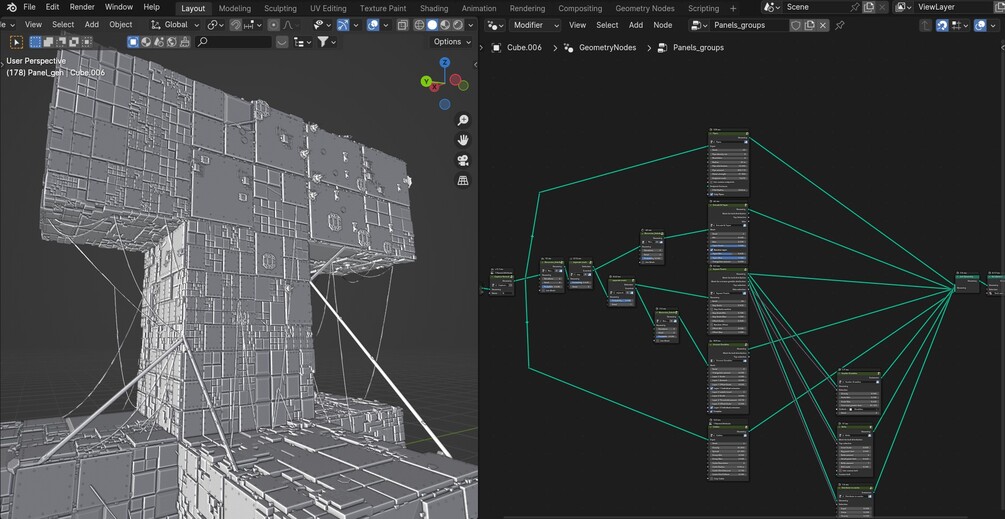
Task: Click the pan hand icon in viewport
Action: tap(463, 140)
